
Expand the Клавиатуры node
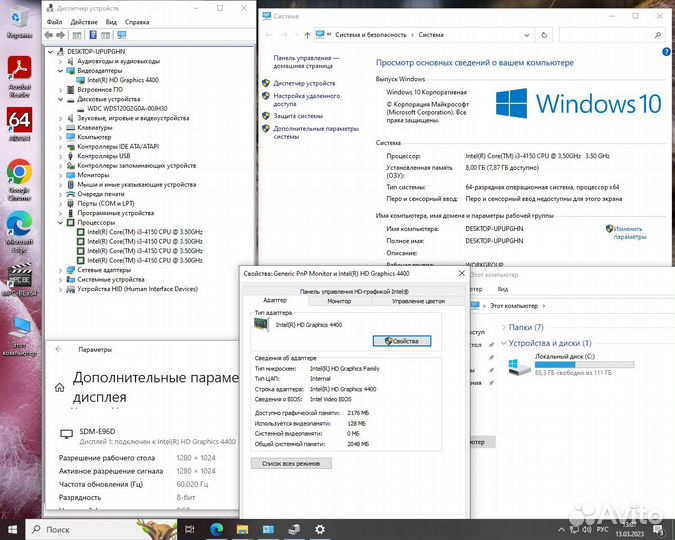(x=60, y=128)
